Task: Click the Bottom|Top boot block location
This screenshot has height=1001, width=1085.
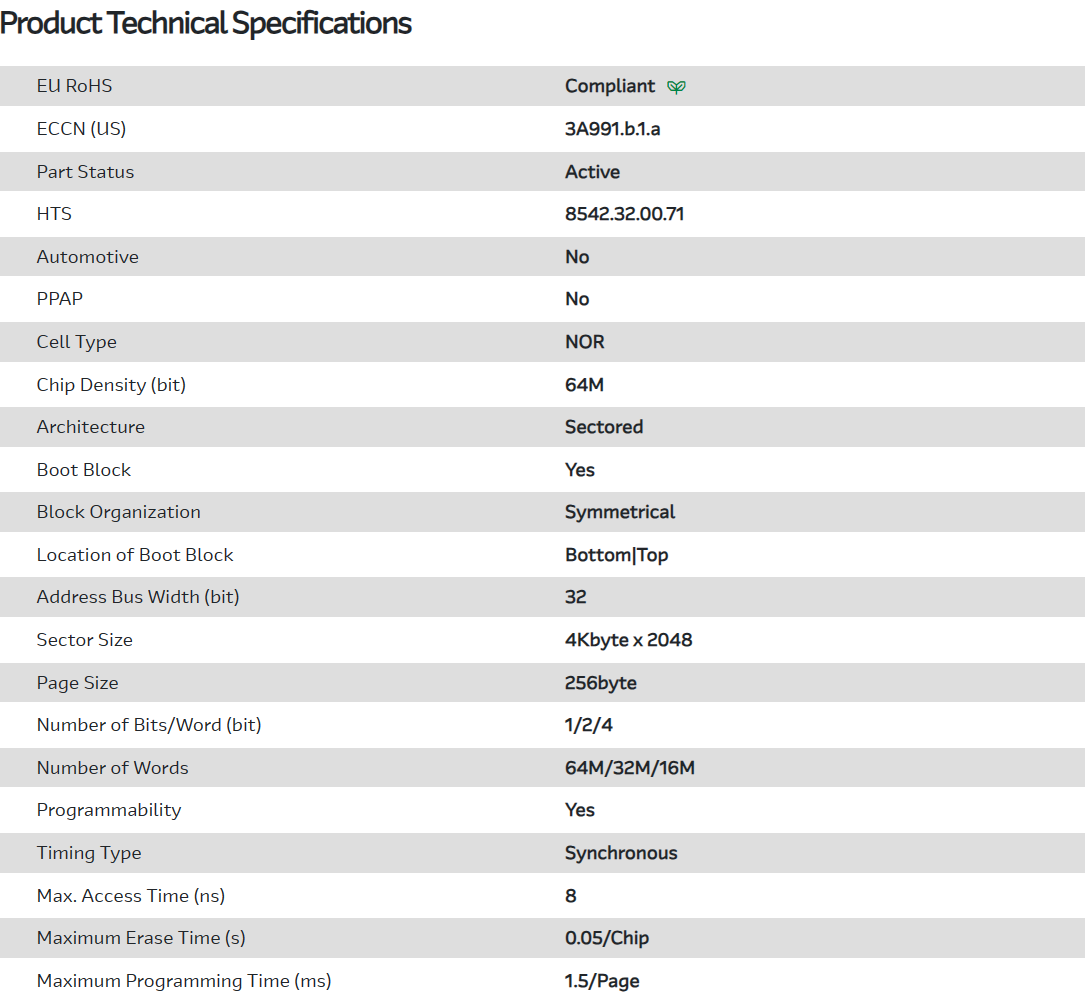Action: 616,555
